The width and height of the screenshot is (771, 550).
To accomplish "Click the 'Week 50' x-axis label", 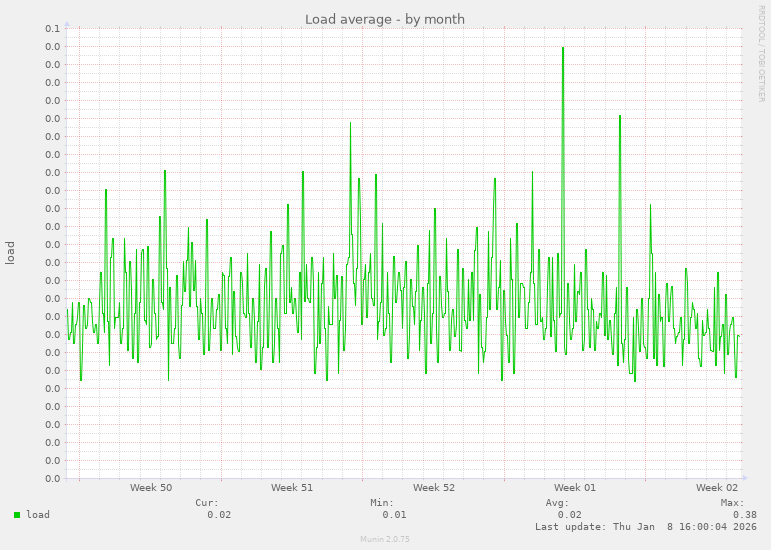I will [x=151, y=488].
